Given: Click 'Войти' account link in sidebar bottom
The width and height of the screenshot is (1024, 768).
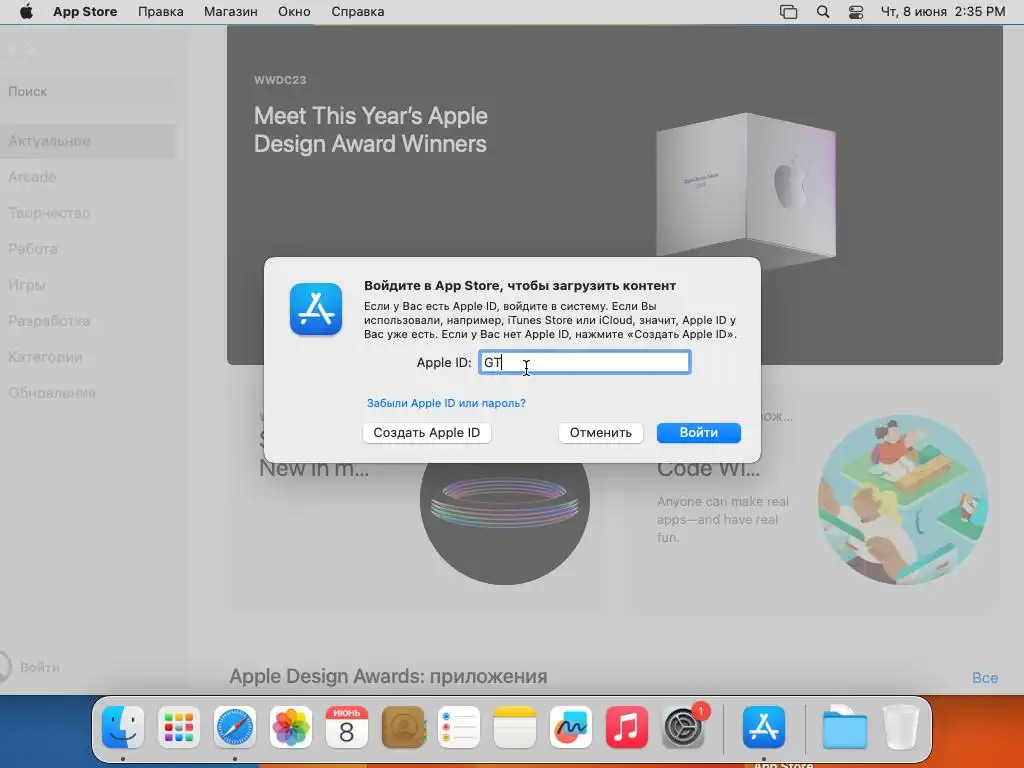Looking at the screenshot, I should (x=39, y=667).
